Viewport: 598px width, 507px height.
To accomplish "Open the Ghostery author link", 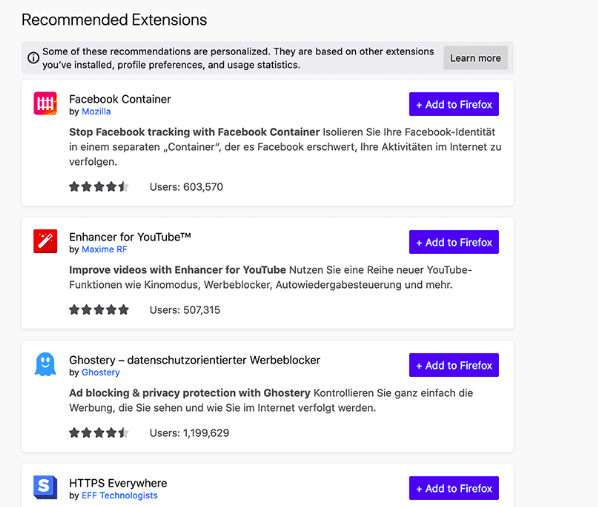I will tap(101, 373).
